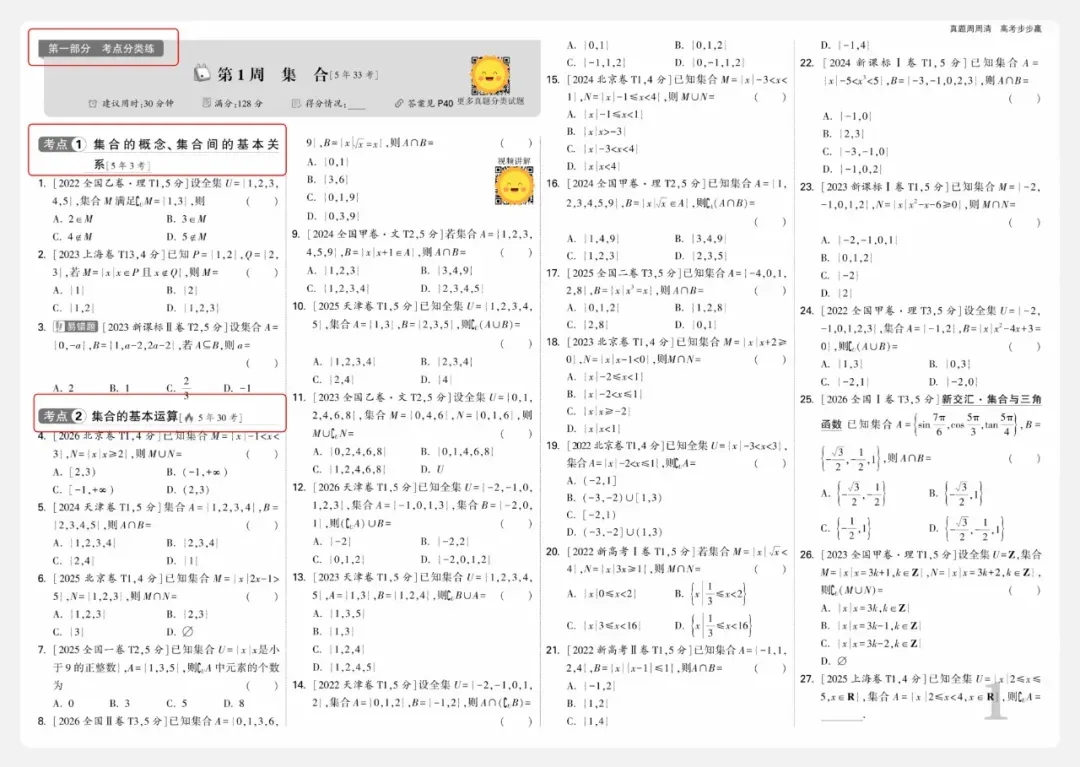
Task: Select option "D. {x|x<1}" of question 18
Action: (593, 428)
